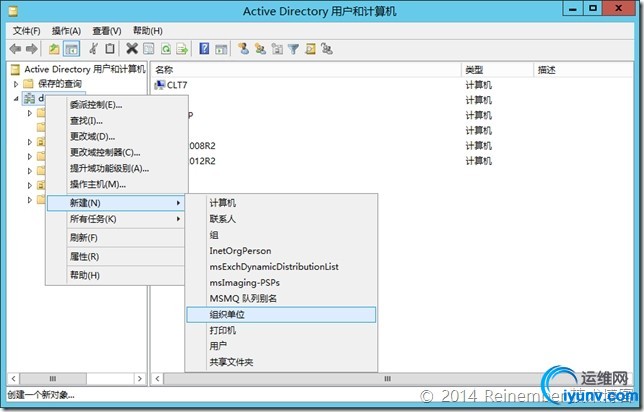
Task: Click the list pane's left scroll arrow
Action: tap(157, 379)
